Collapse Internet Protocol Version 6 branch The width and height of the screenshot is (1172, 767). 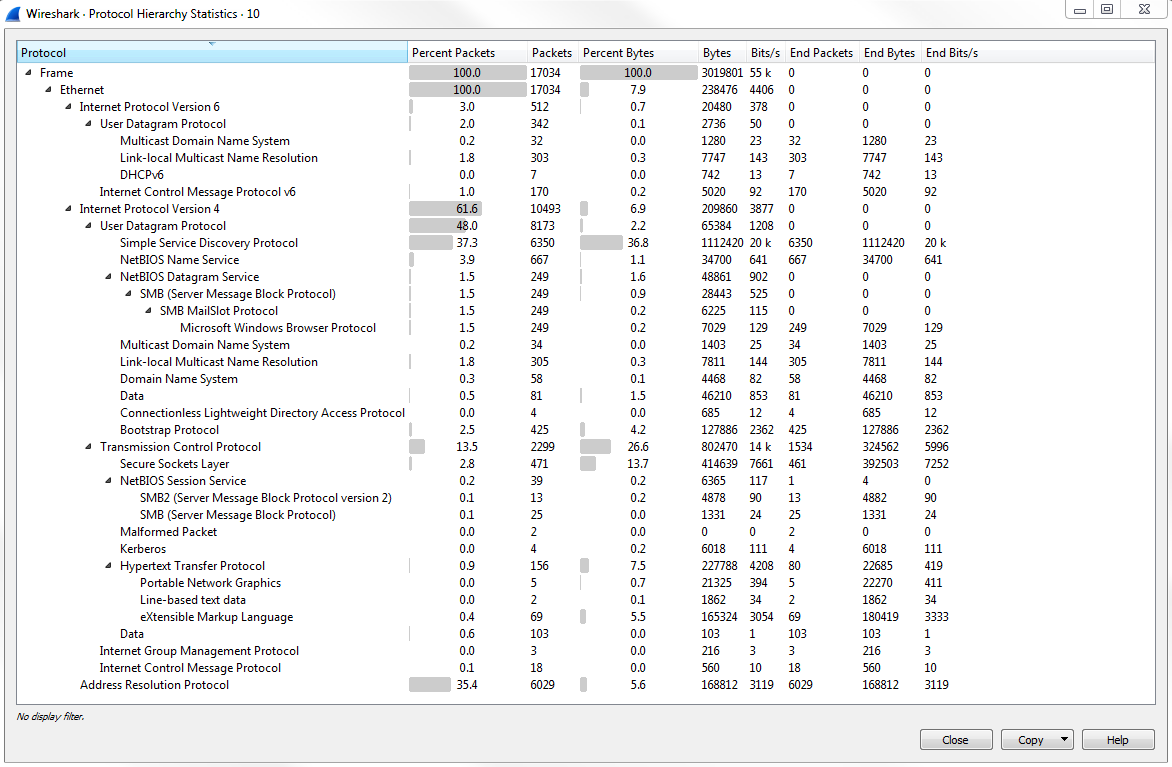click(x=69, y=107)
